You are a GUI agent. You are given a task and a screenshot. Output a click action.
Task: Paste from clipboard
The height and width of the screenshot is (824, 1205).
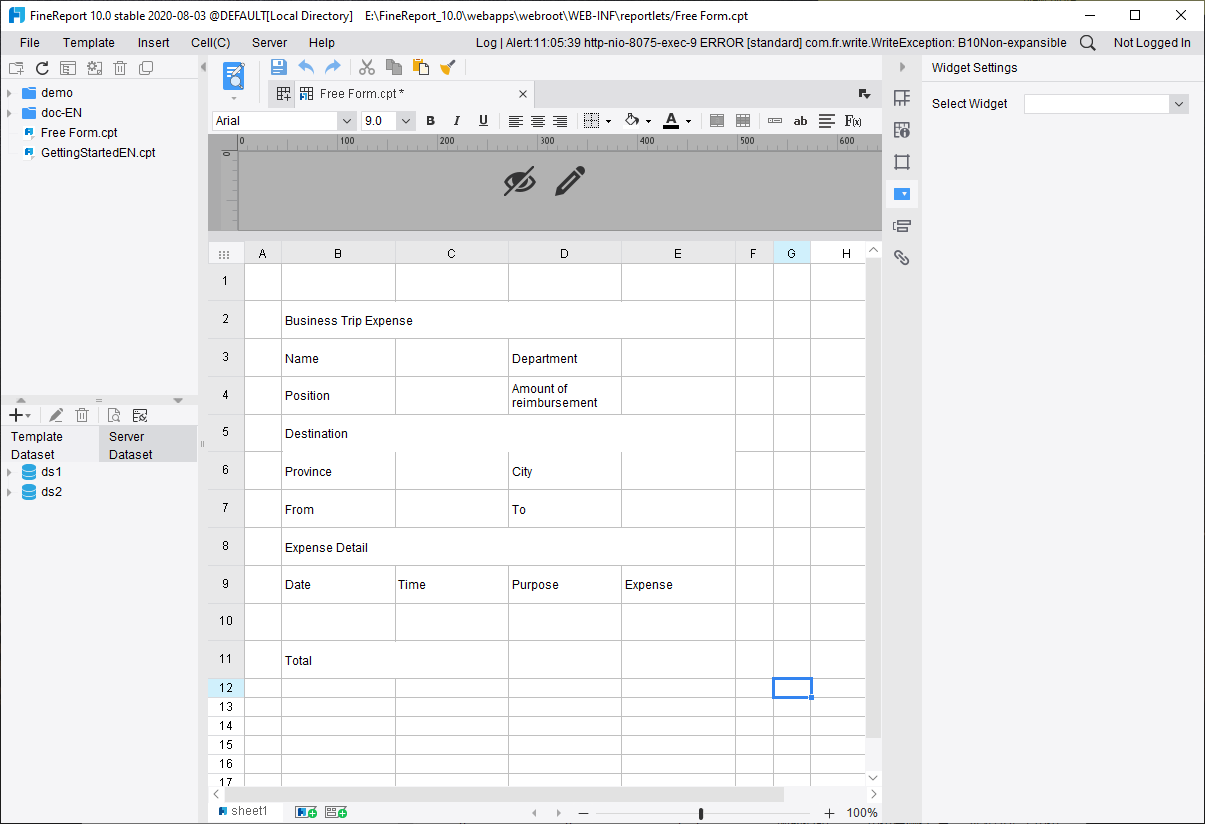click(421, 67)
